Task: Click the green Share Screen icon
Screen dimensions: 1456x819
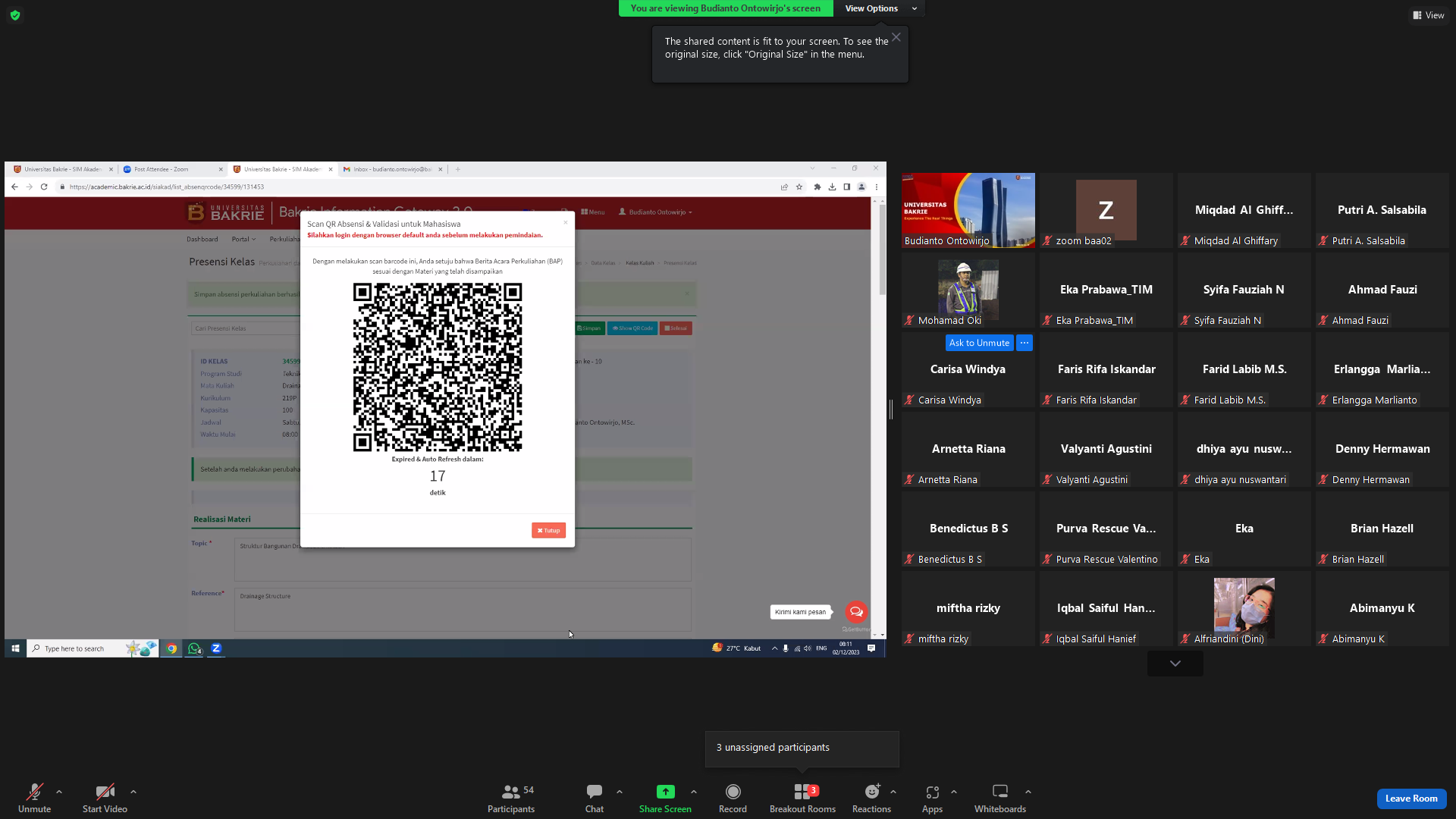Action: pyautogui.click(x=665, y=792)
